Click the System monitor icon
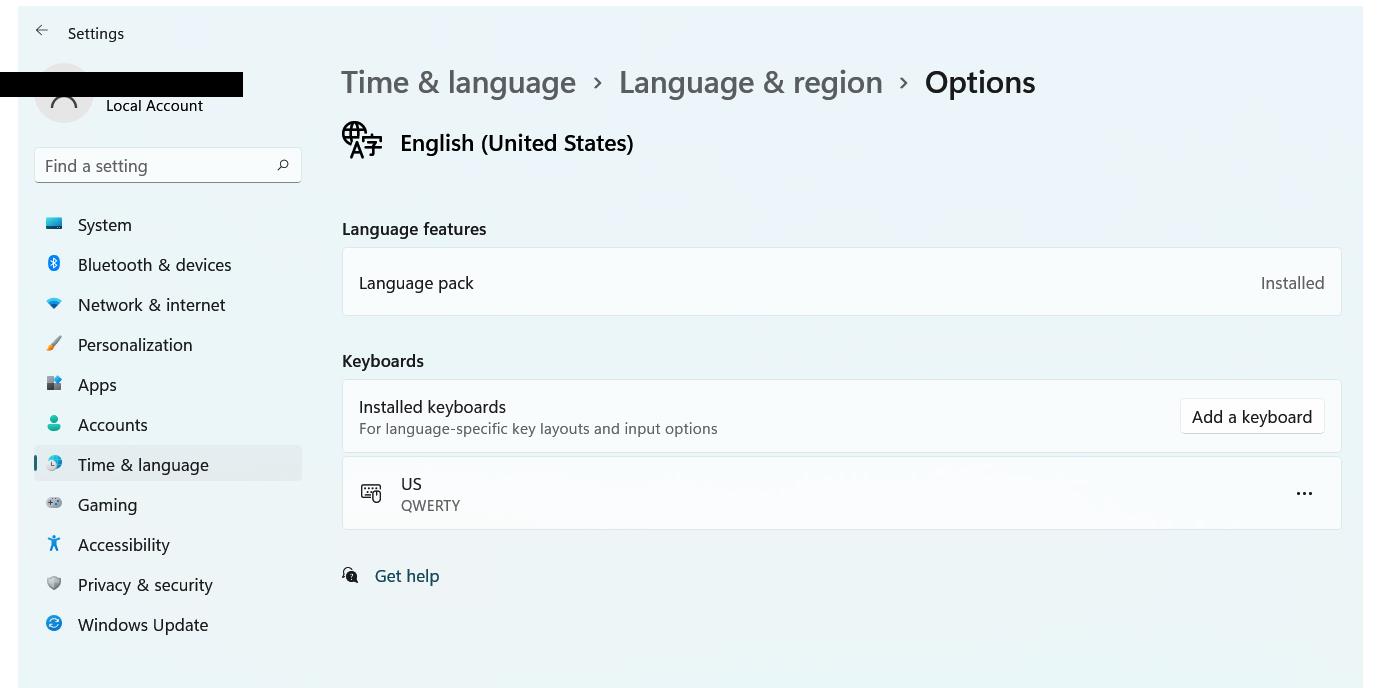This screenshot has height=688, width=1396. 54,224
